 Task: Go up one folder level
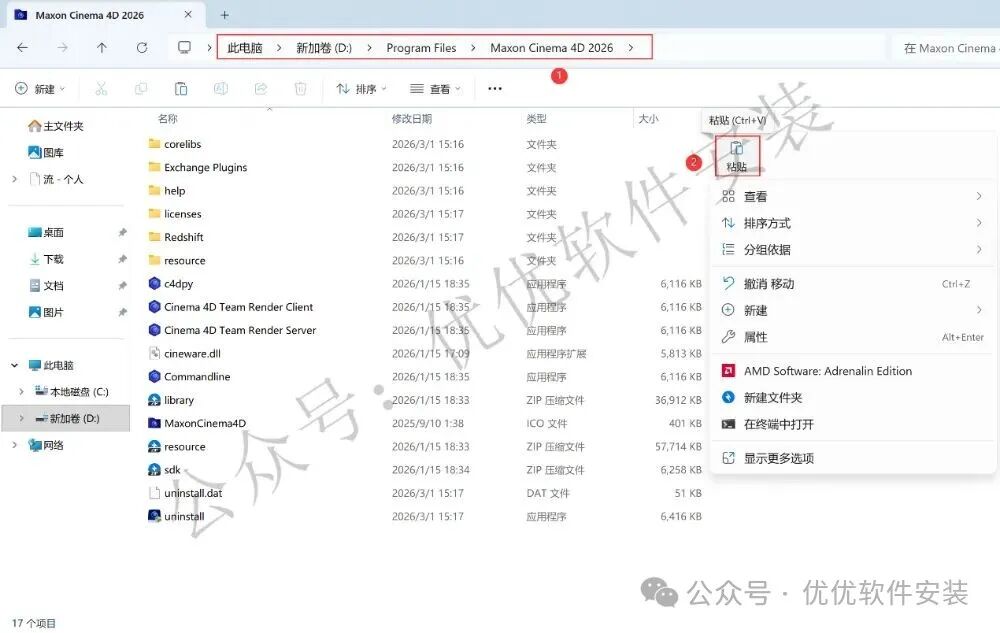(x=101, y=48)
